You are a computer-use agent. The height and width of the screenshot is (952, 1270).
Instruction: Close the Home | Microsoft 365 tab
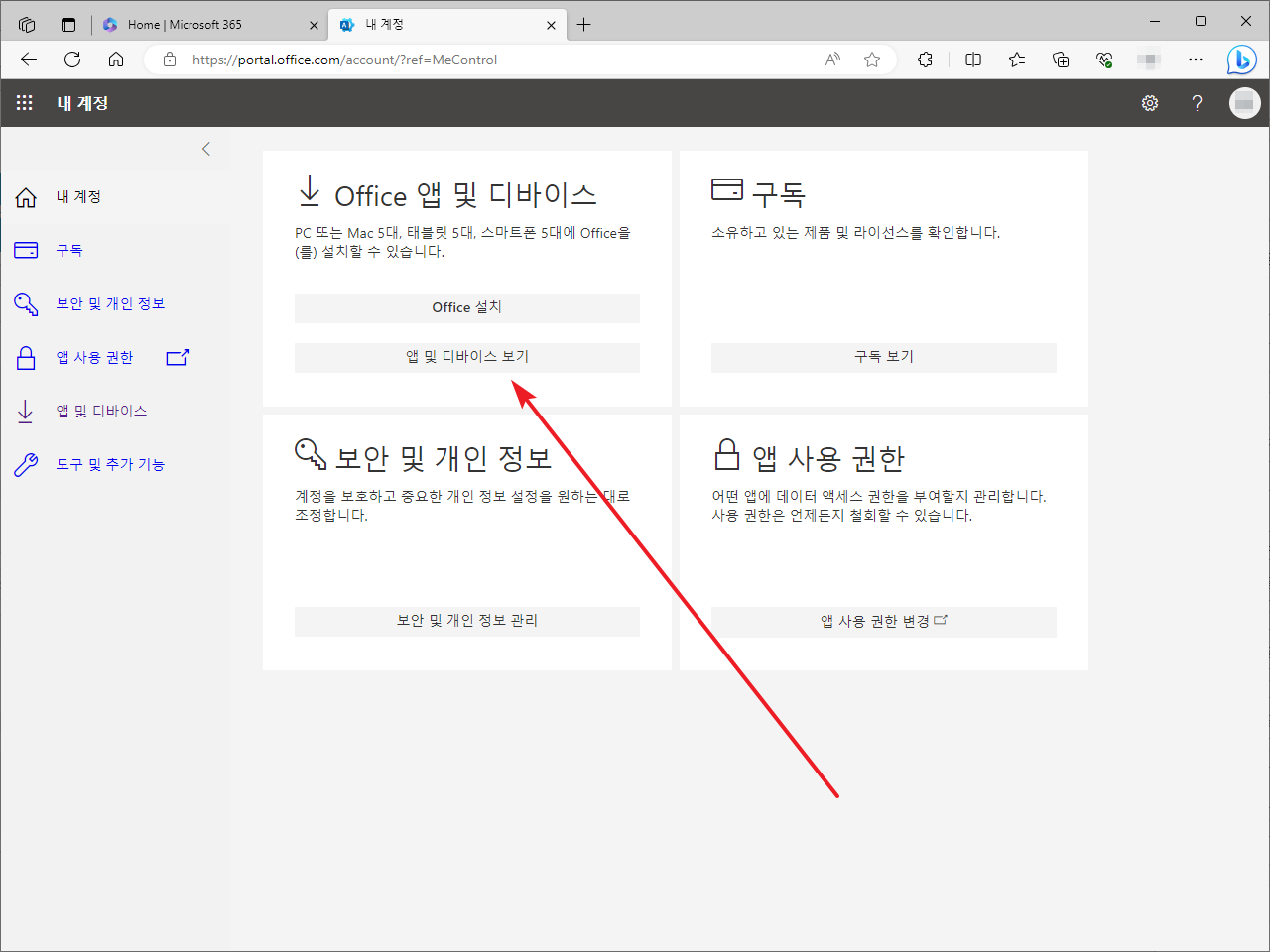pos(314,25)
